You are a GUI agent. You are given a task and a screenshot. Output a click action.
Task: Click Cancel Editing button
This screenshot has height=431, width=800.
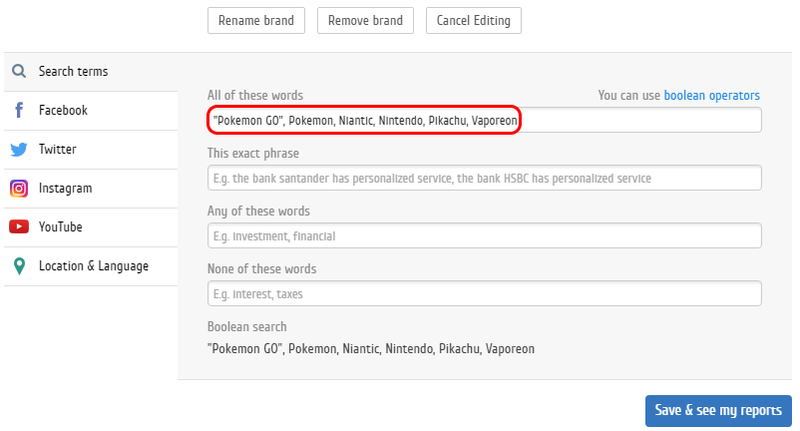473,21
